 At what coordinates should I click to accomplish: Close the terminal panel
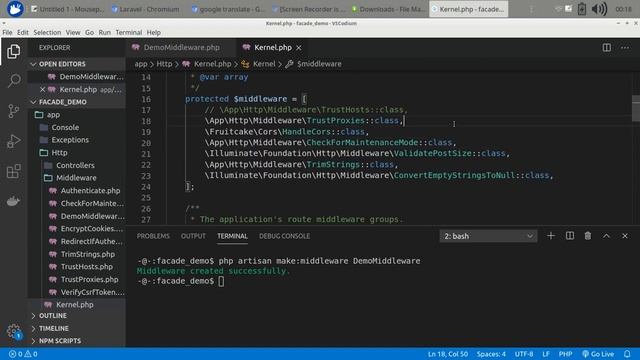[x=625, y=236]
